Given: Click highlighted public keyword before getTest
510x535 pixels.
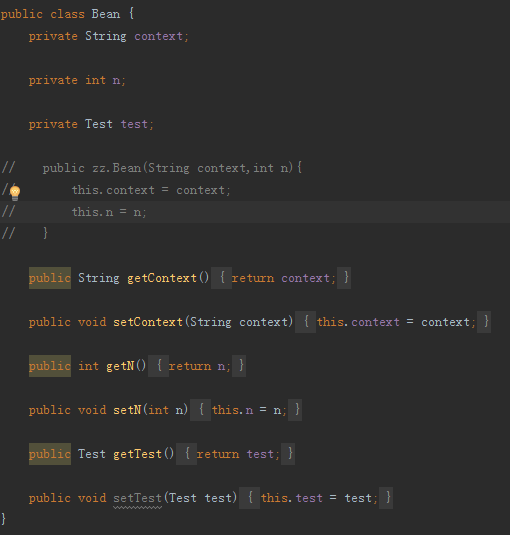Looking at the screenshot, I should tap(50, 454).
